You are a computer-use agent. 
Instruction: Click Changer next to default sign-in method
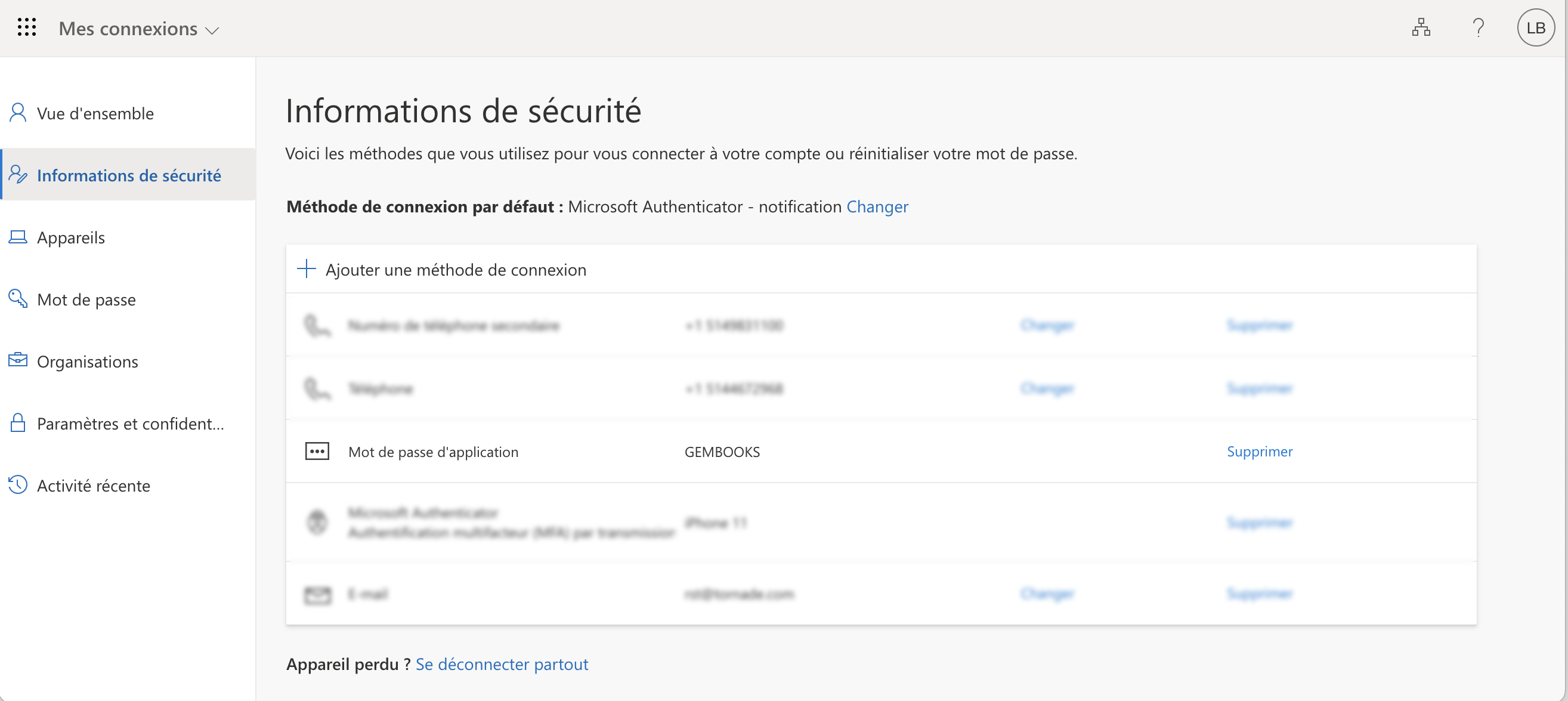pos(877,206)
